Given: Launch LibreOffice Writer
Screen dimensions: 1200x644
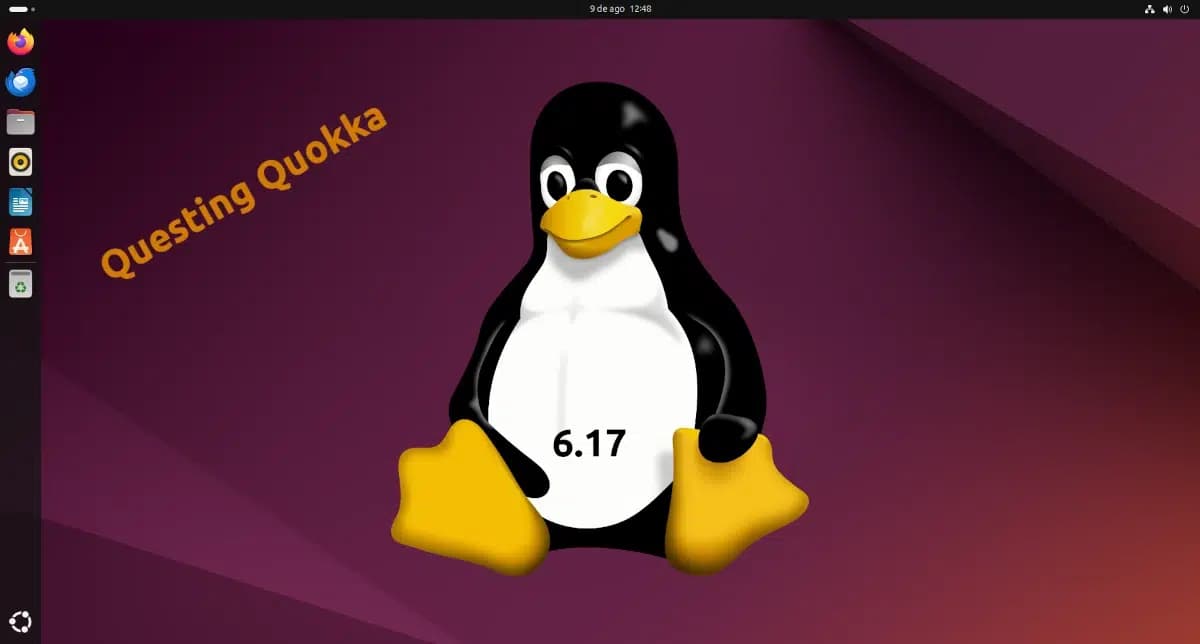Looking at the screenshot, I should pyautogui.click(x=20, y=202).
